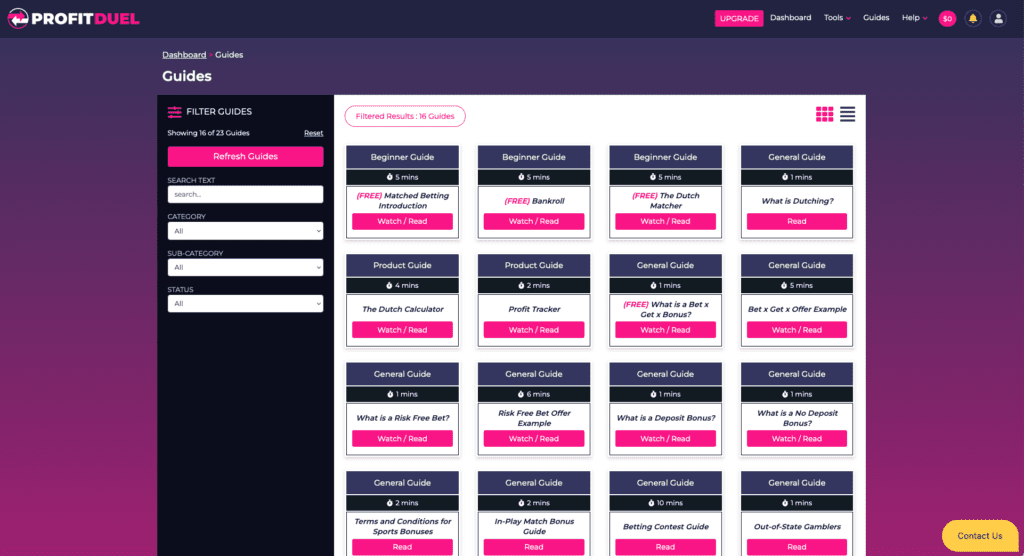Focus the Search Text input field

click(245, 194)
